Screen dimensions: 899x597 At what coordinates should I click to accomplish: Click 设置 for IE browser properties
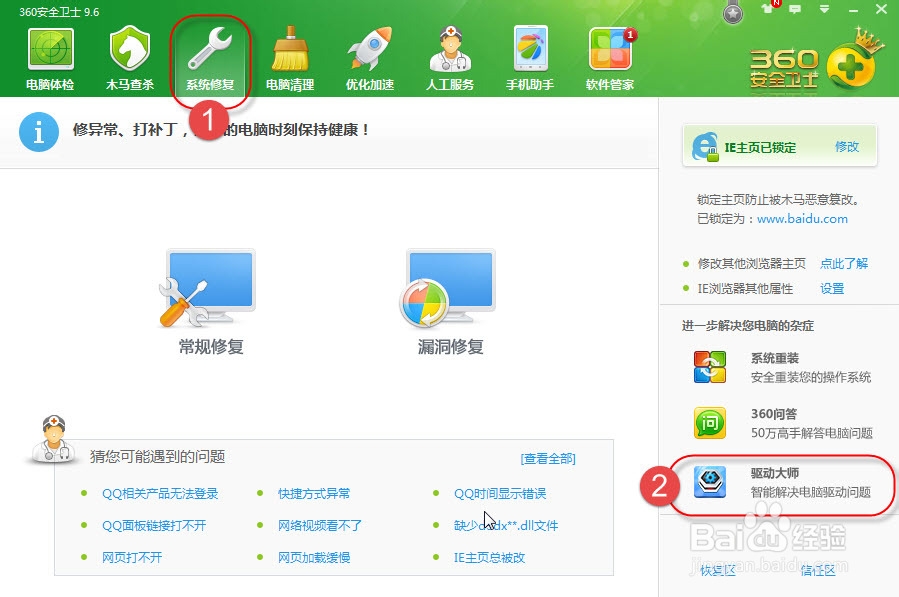(832, 288)
